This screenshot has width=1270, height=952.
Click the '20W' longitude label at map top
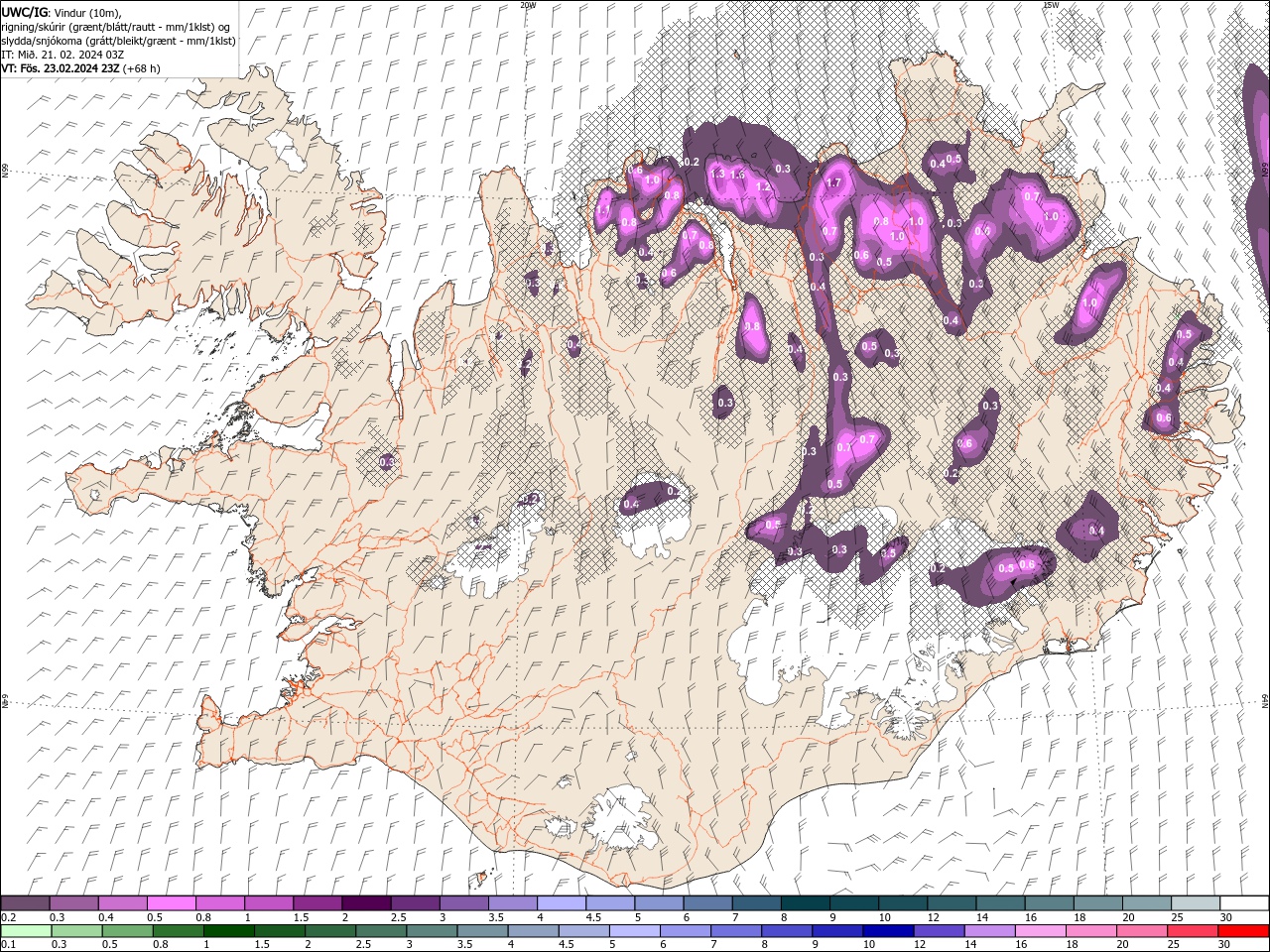[528, 5]
